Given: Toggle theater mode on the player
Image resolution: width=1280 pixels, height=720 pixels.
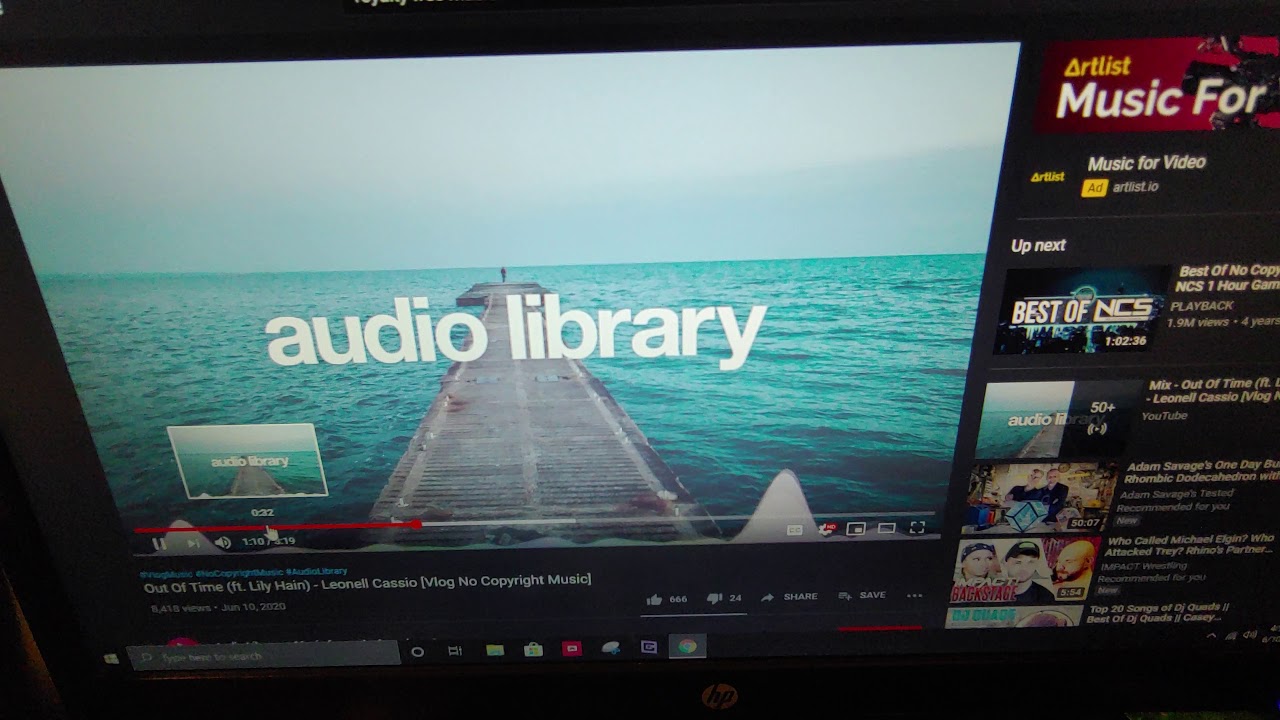Looking at the screenshot, I should click(887, 528).
